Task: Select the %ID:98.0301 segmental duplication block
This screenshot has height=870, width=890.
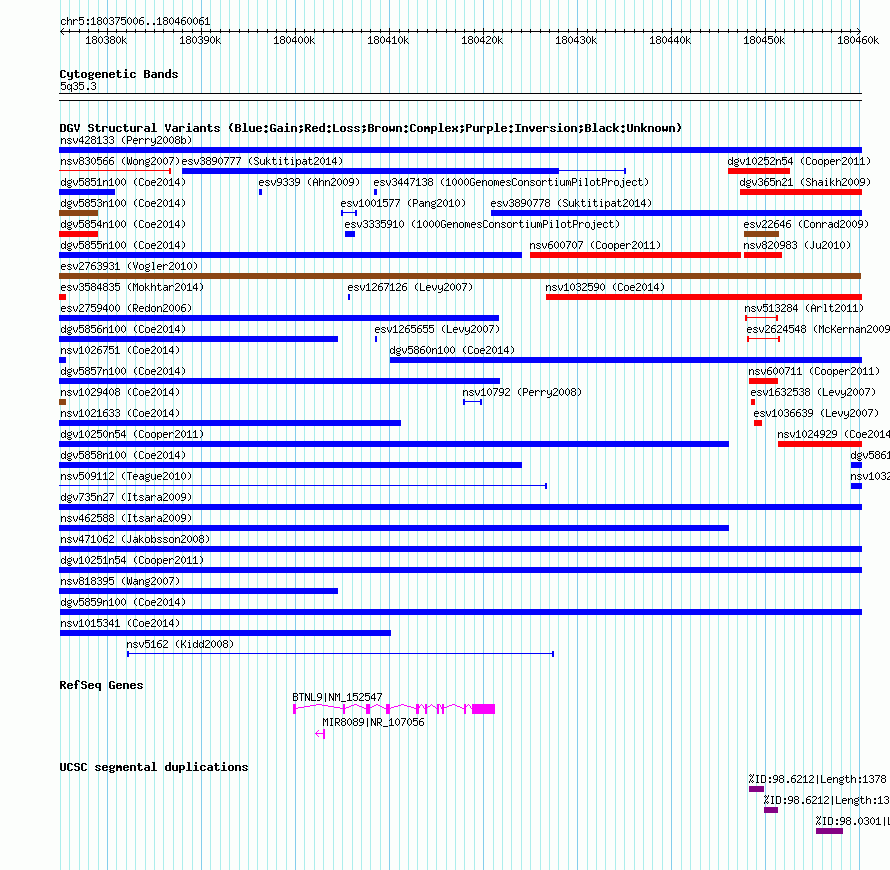Action: click(x=829, y=831)
